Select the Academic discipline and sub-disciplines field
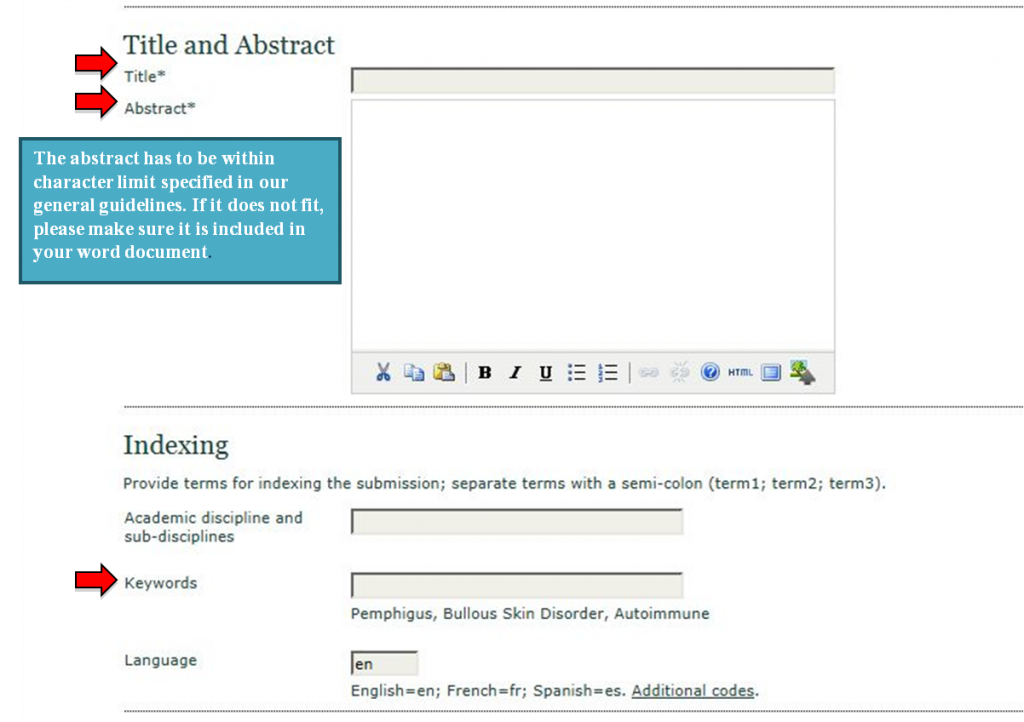This screenshot has height=722, width=1024. [517, 522]
